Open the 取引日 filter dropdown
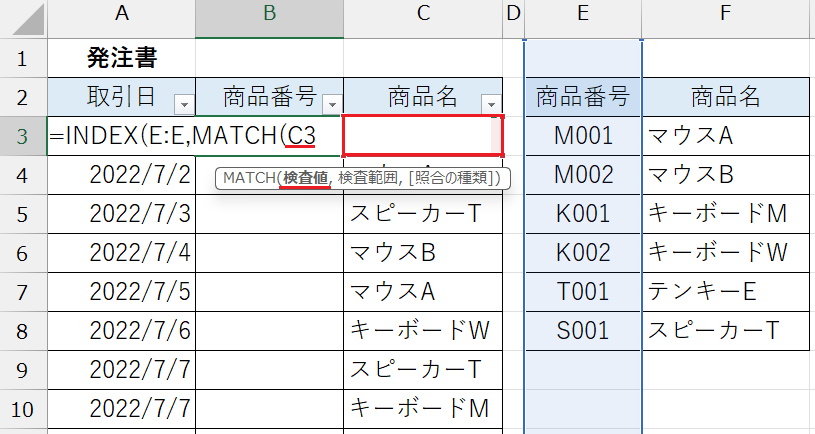 (x=184, y=105)
